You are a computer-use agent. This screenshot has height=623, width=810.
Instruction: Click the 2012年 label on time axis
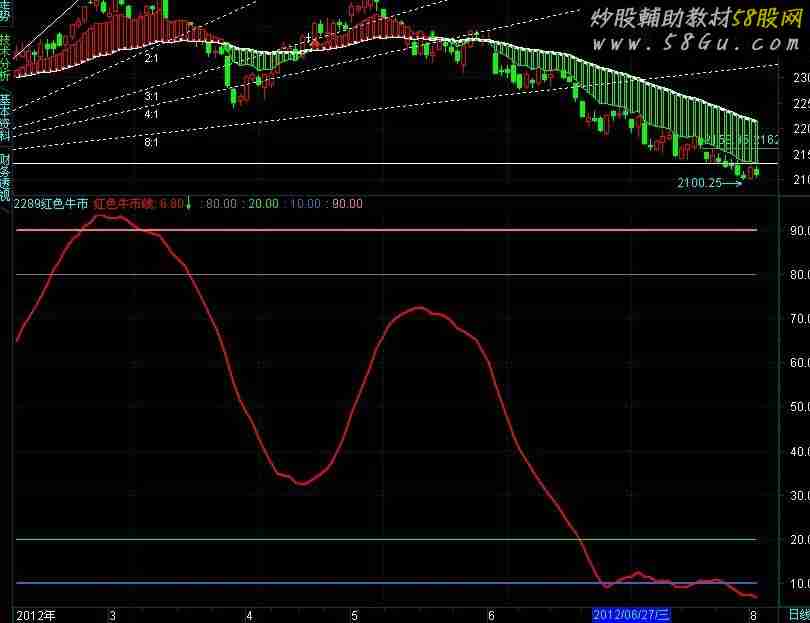(37, 614)
